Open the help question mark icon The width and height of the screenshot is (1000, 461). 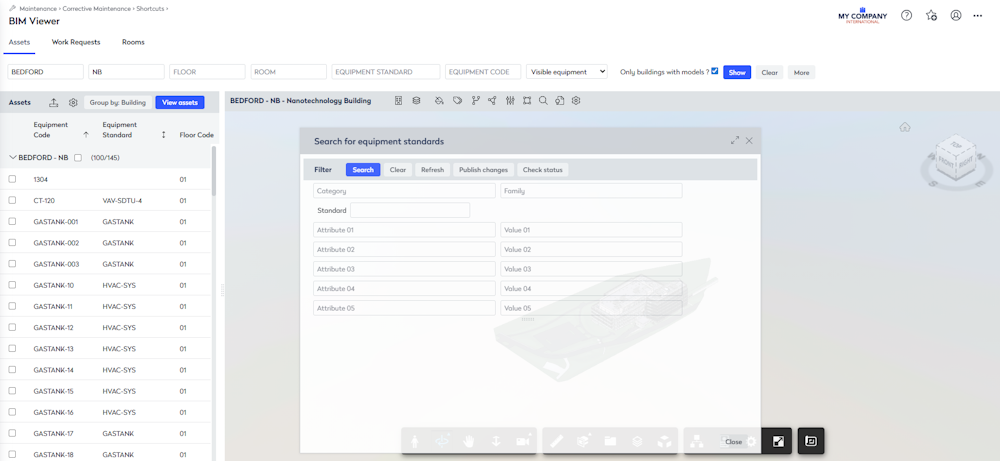(x=906, y=15)
